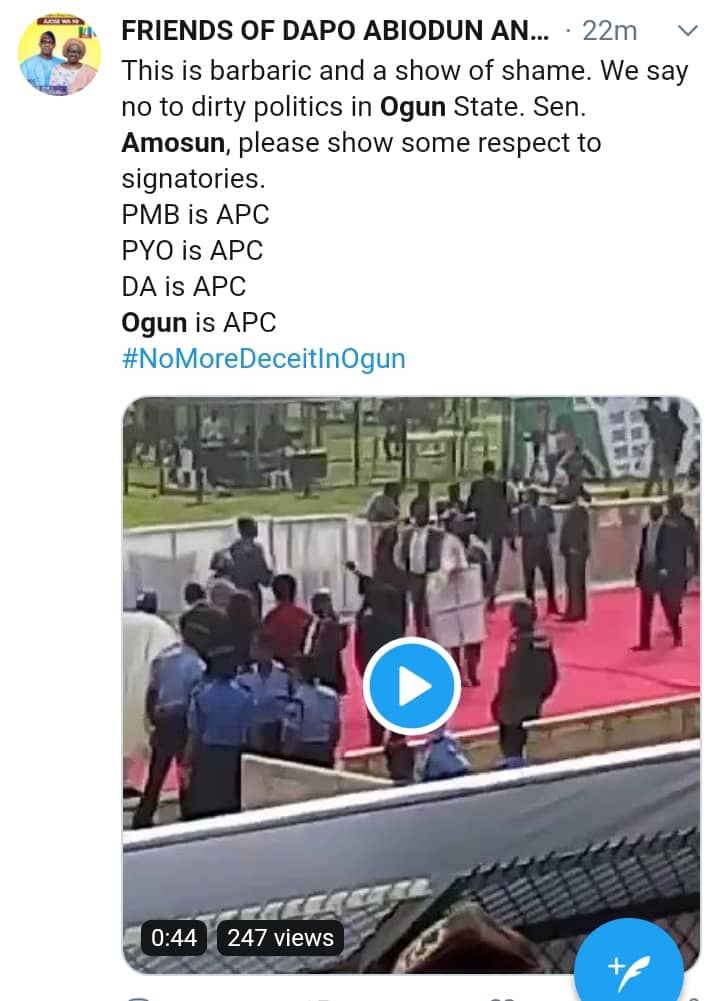The height and width of the screenshot is (1001, 720).
Task: Tap the bold Amosun keyword in tweet
Action: pos(175,143)
